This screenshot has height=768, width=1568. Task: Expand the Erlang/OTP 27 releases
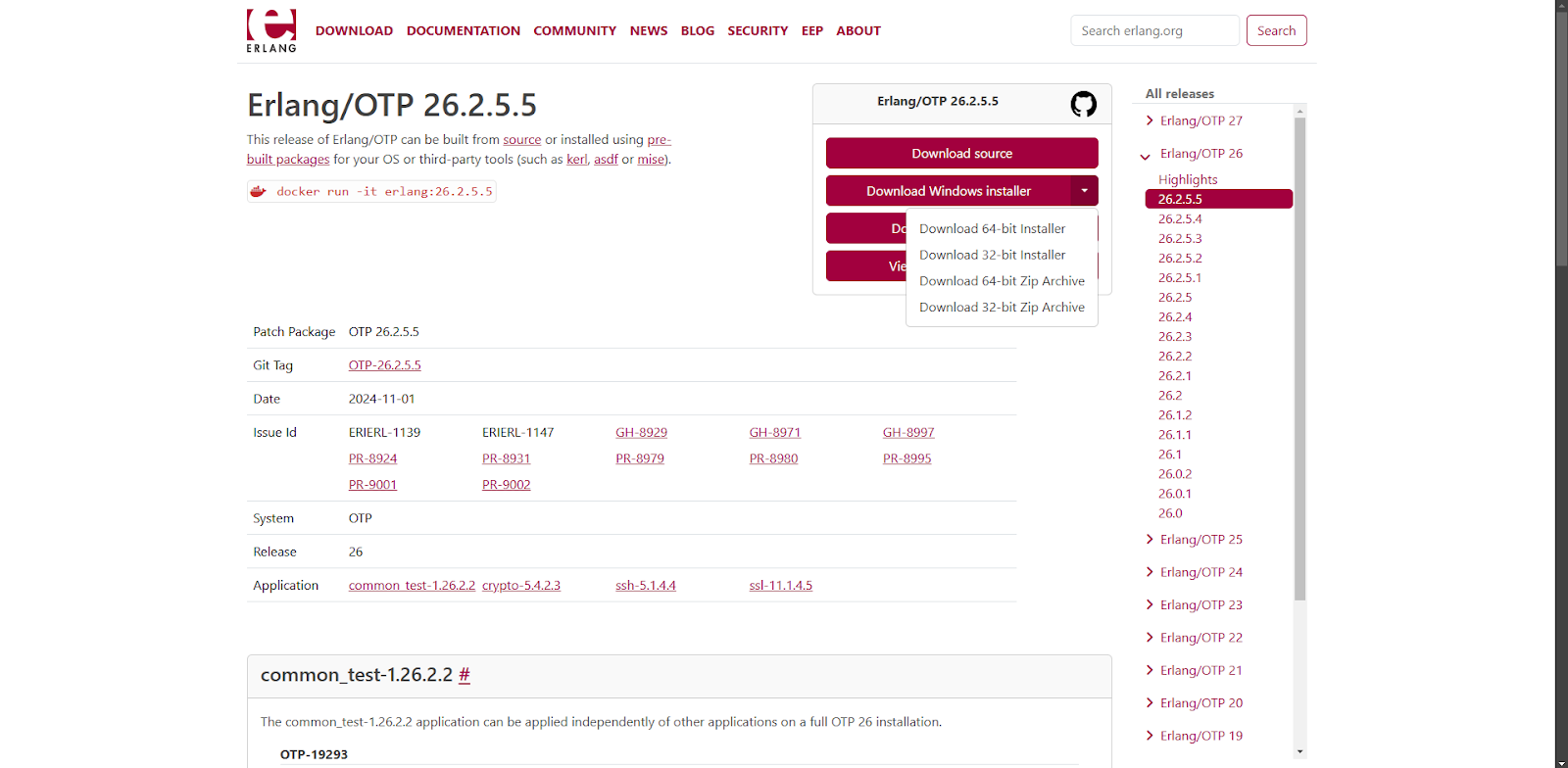1200,120
